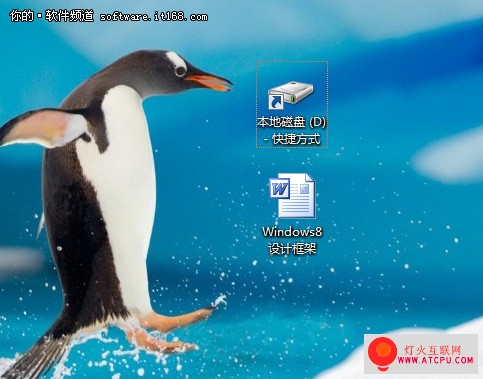Click the WWW.ATCPU.COM watermark link
483x379 pixels.
click(435, 360)
